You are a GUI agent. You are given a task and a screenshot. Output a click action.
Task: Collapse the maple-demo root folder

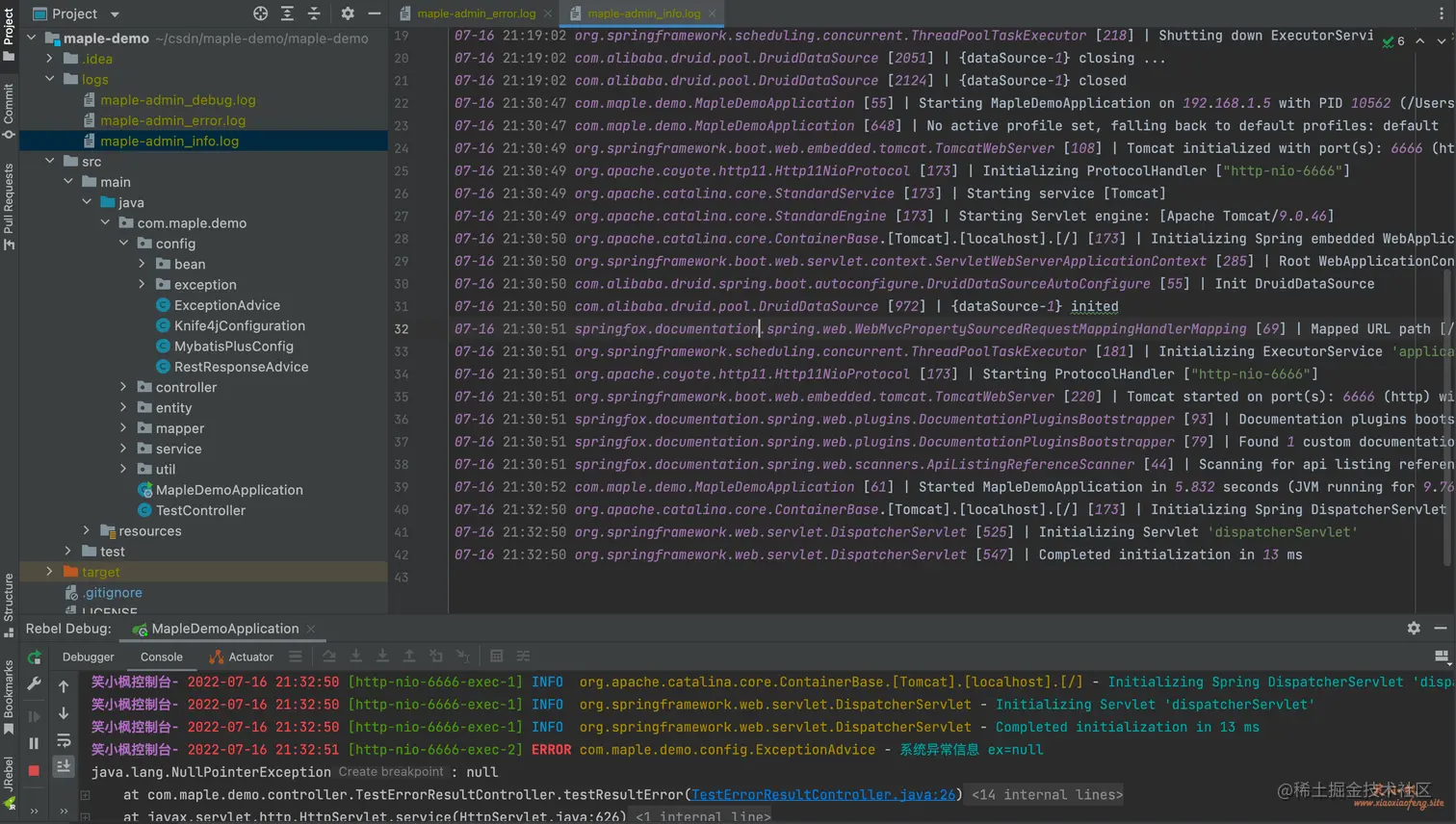click(32, 39)
